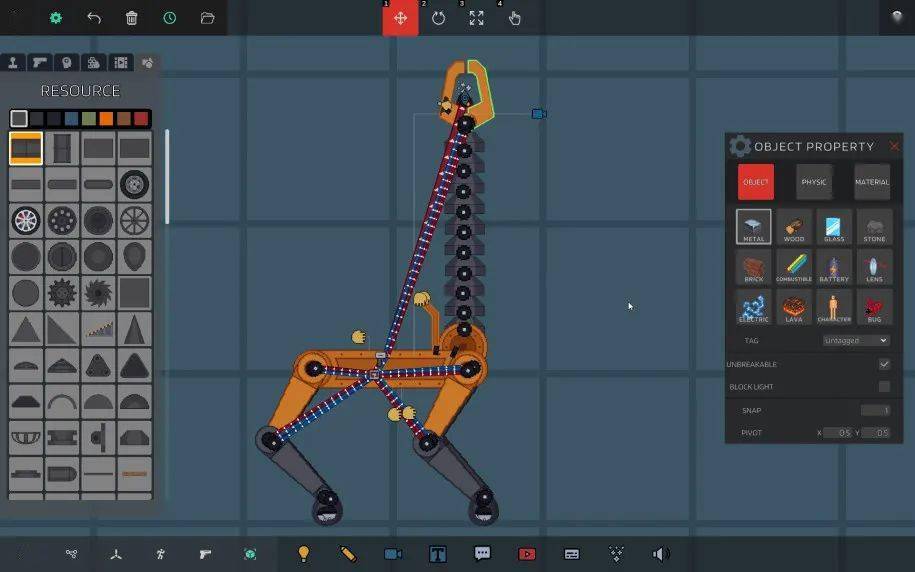Screen dimensions: 915x572
Task: Pick the car tire resource
Action: point(134,184)
